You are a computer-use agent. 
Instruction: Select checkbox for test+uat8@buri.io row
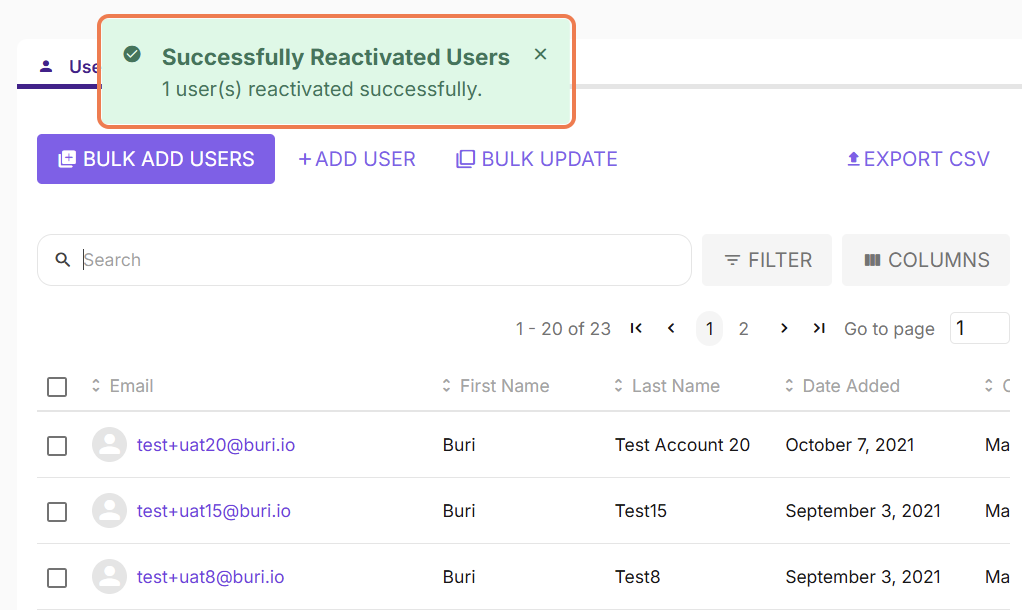coord(57,578)
